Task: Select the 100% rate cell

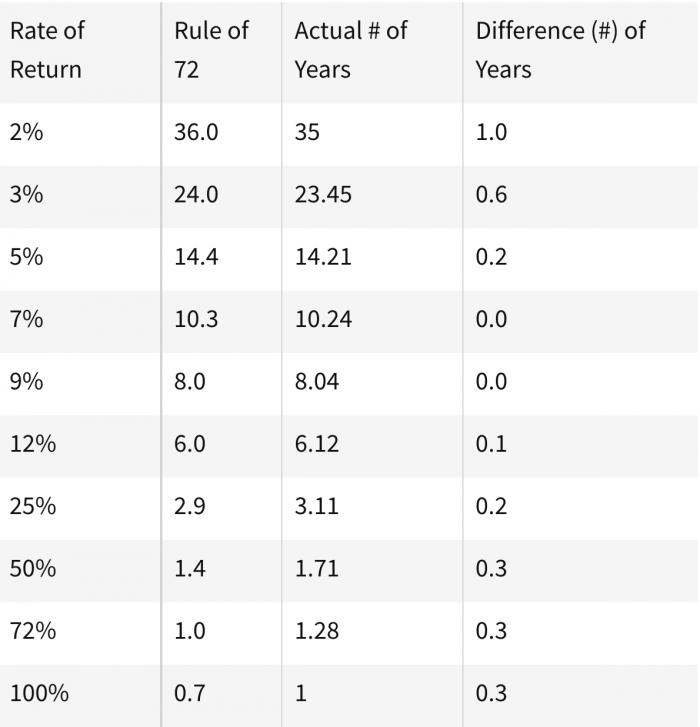Action: 39,693
